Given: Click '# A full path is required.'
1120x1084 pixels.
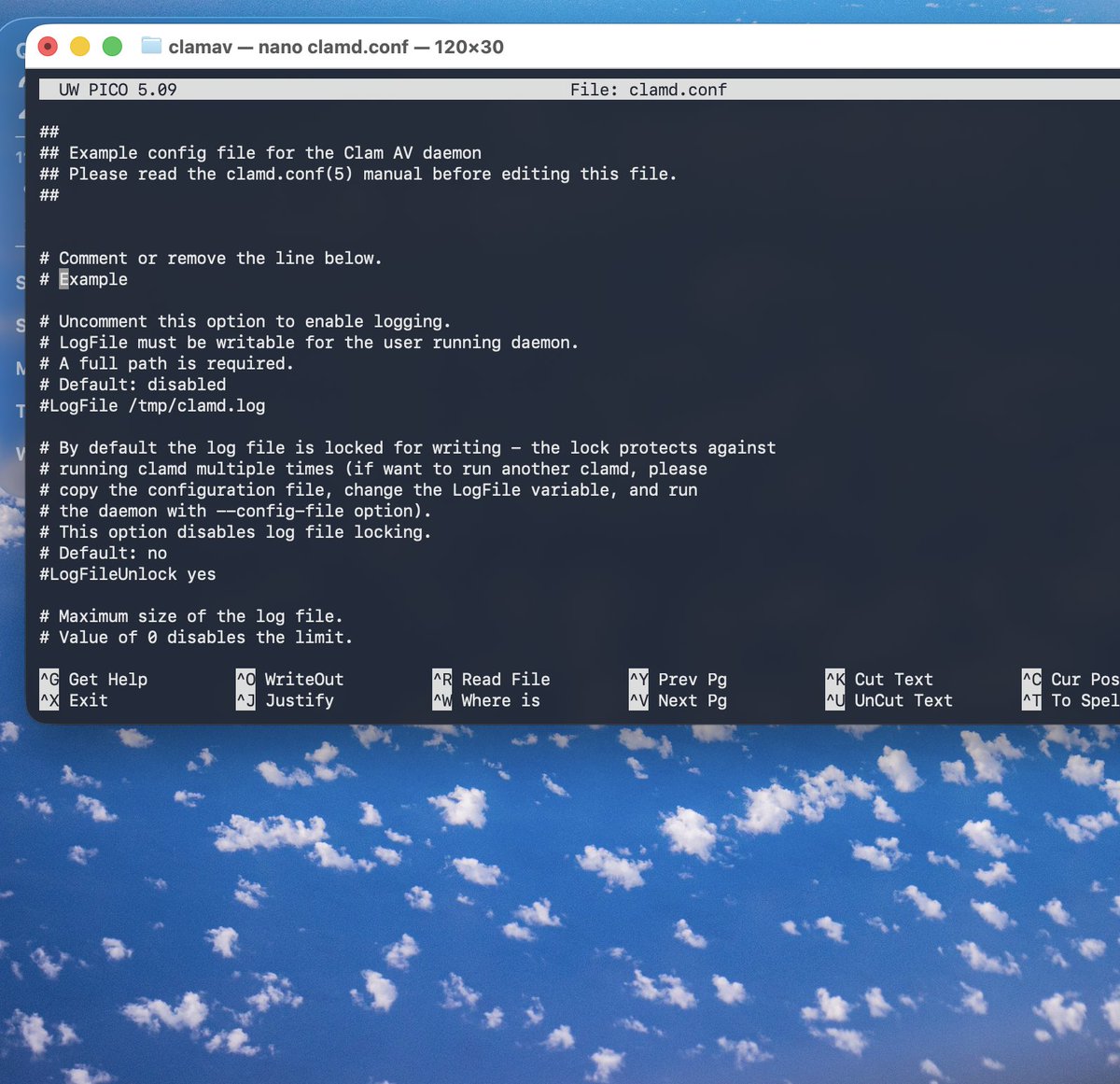Looking at the screenshot, I should coord(167,363).
